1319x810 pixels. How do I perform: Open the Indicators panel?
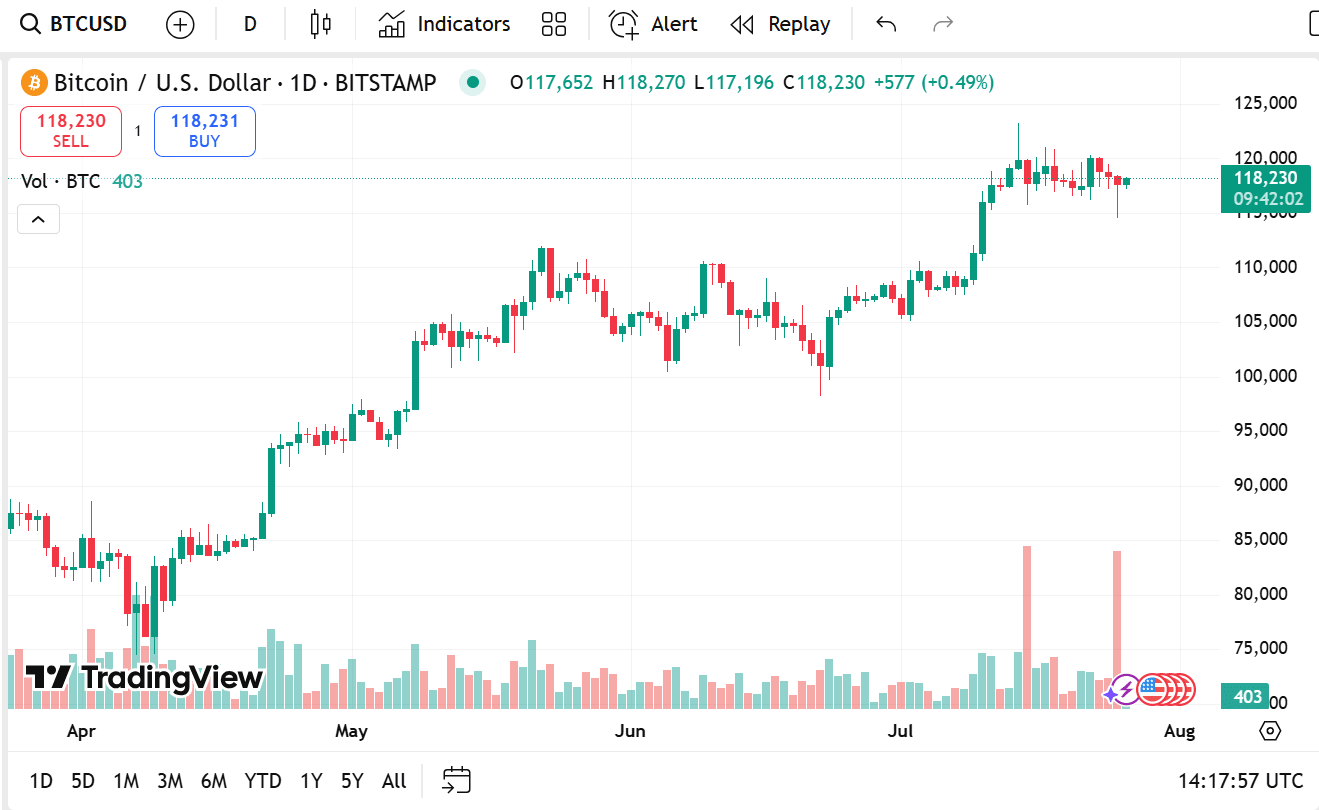[445, 24]
